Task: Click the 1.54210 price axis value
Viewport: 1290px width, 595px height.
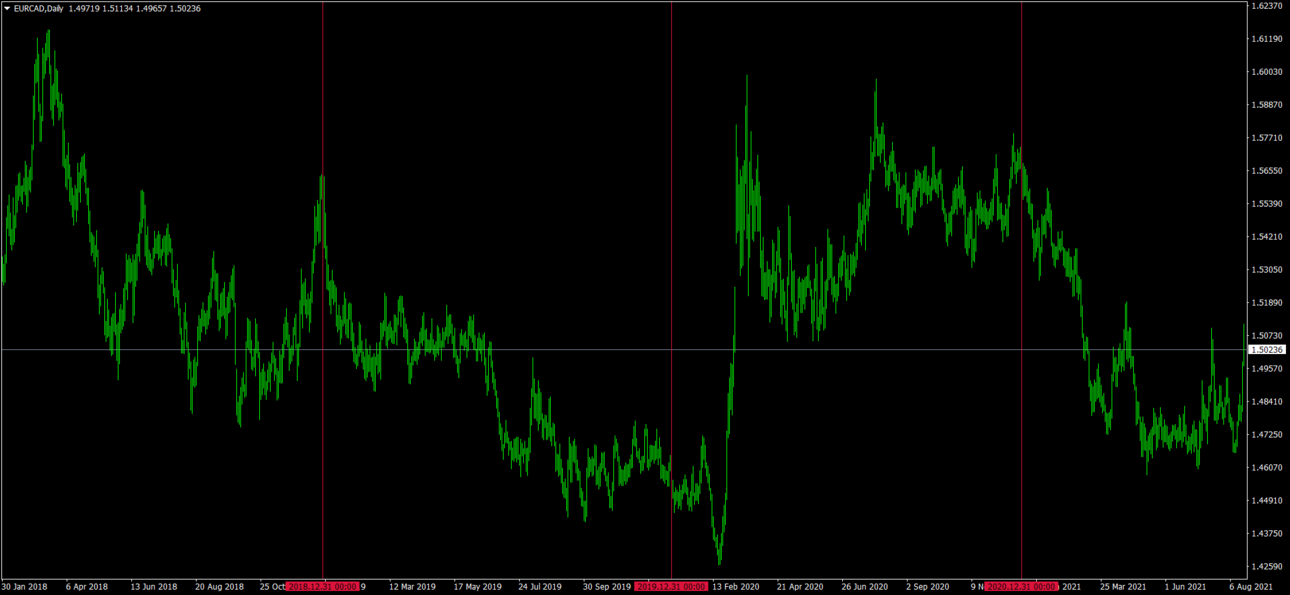Action: click(1266, 237)
